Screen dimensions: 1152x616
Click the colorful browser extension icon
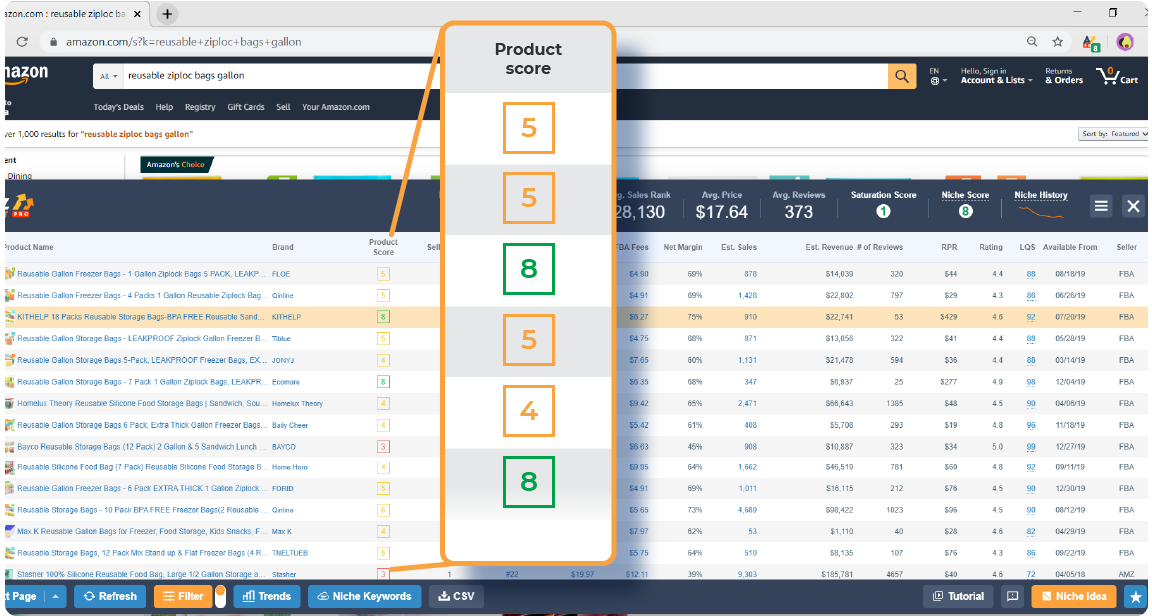click(1091, 42)
